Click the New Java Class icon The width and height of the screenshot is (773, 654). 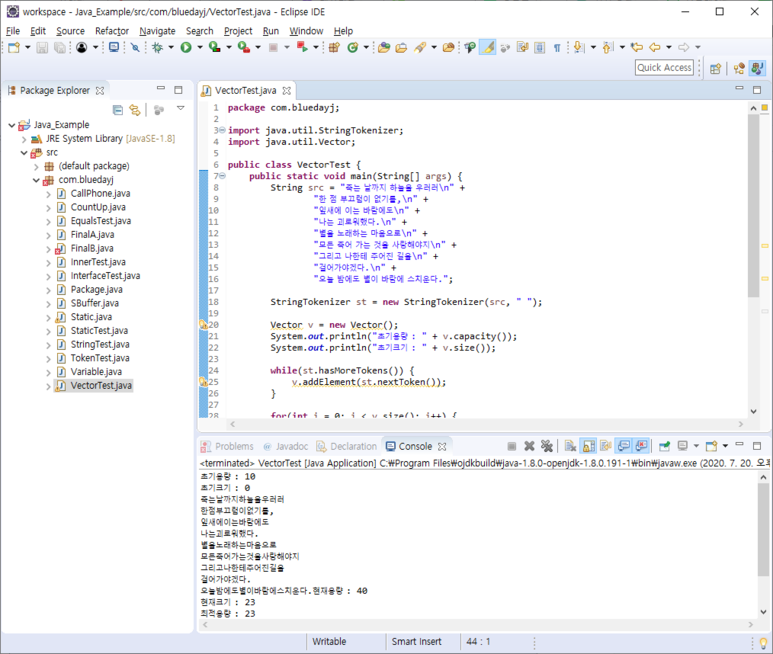(352, 47)
